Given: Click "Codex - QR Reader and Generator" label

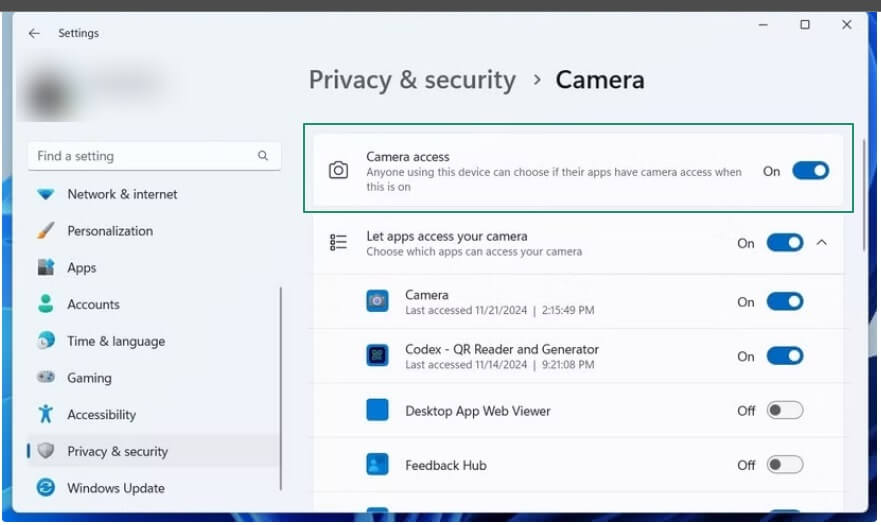Looking at the screenshot, I should [502, 349].
